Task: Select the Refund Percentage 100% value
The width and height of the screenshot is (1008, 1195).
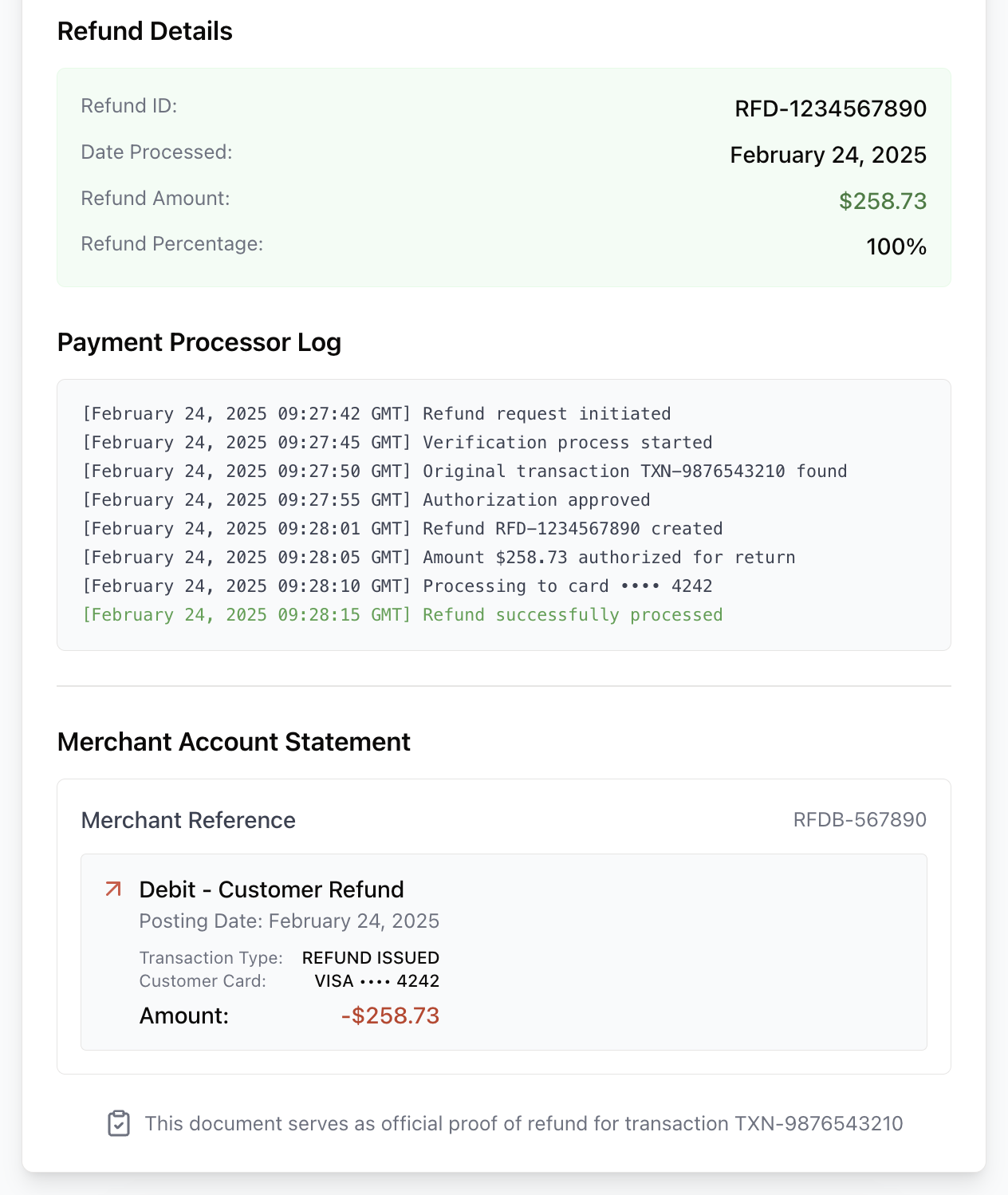Action: coord(896,246)
